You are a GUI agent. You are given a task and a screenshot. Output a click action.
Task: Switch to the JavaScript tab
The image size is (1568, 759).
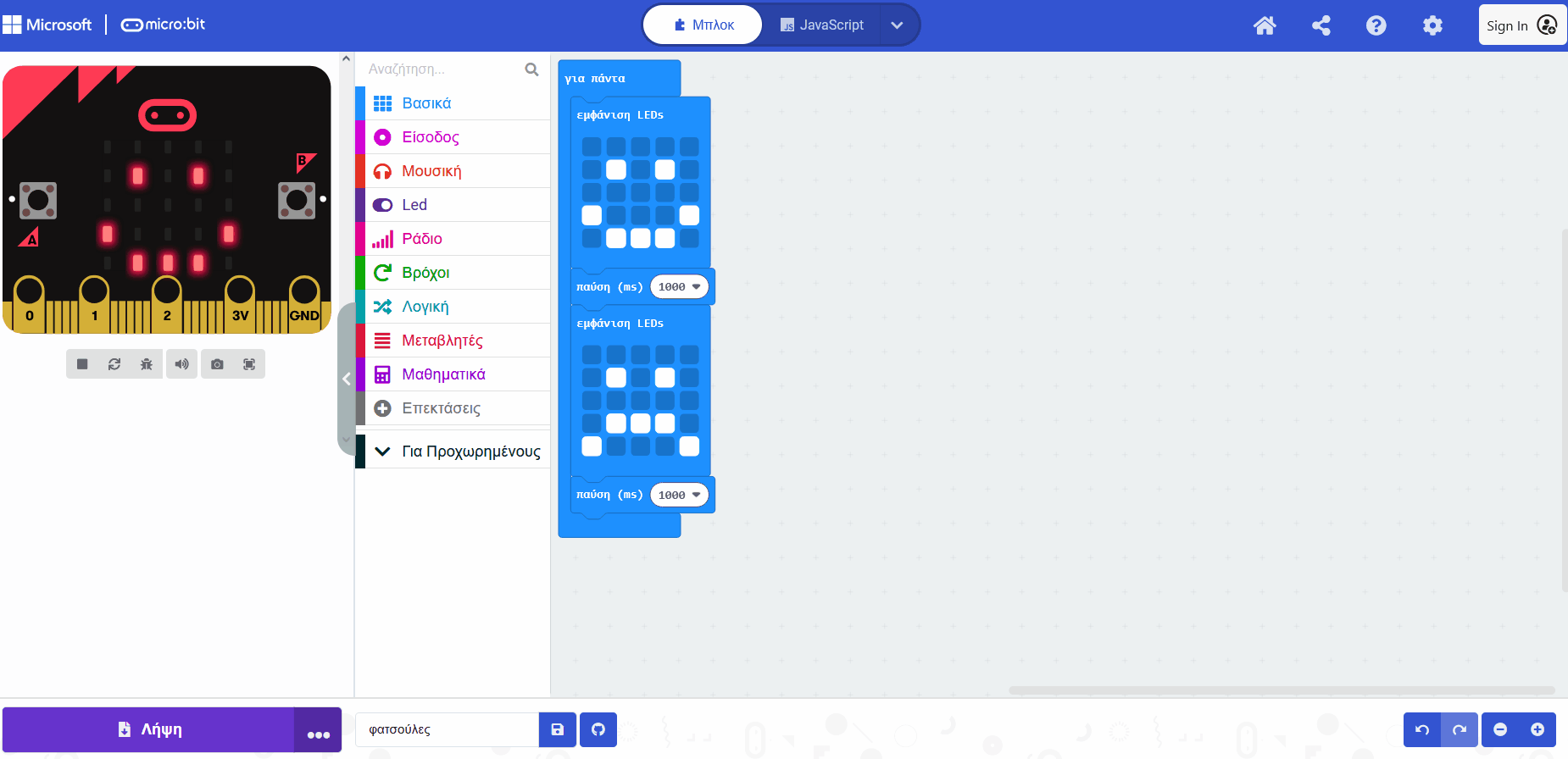point(821,25)
